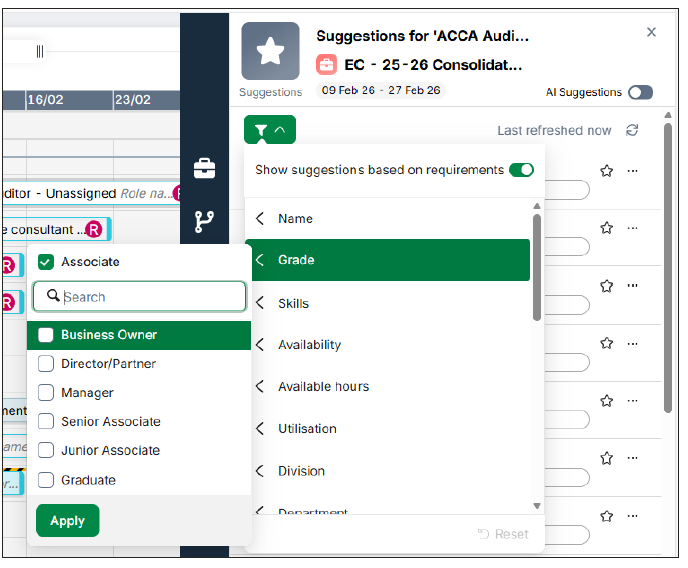688x568 pixels.
Task: Close the Suggestions panel
Action: click(651, 32)
